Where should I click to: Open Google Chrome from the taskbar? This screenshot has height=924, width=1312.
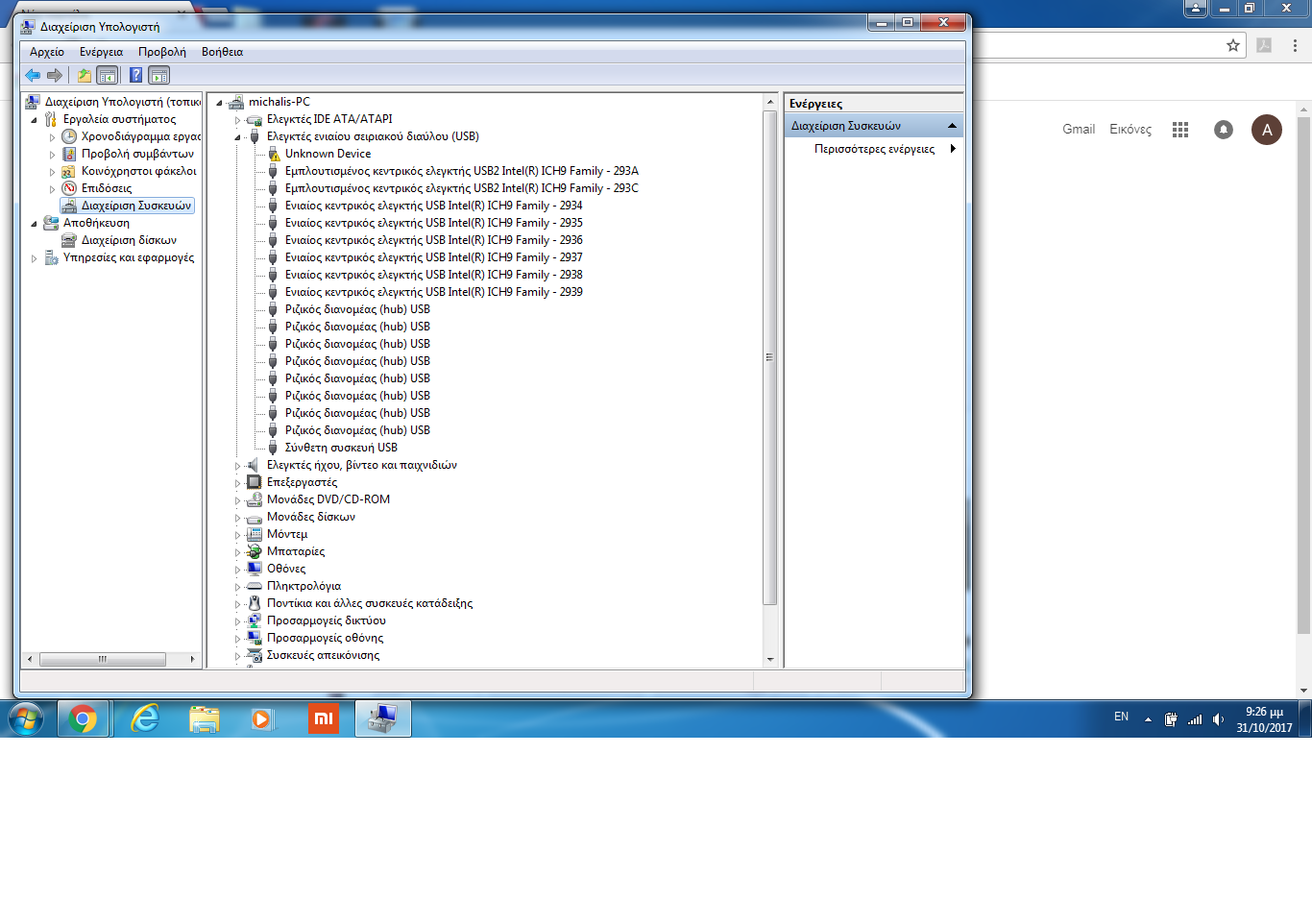pyautogui.click(x=84, y=718)
